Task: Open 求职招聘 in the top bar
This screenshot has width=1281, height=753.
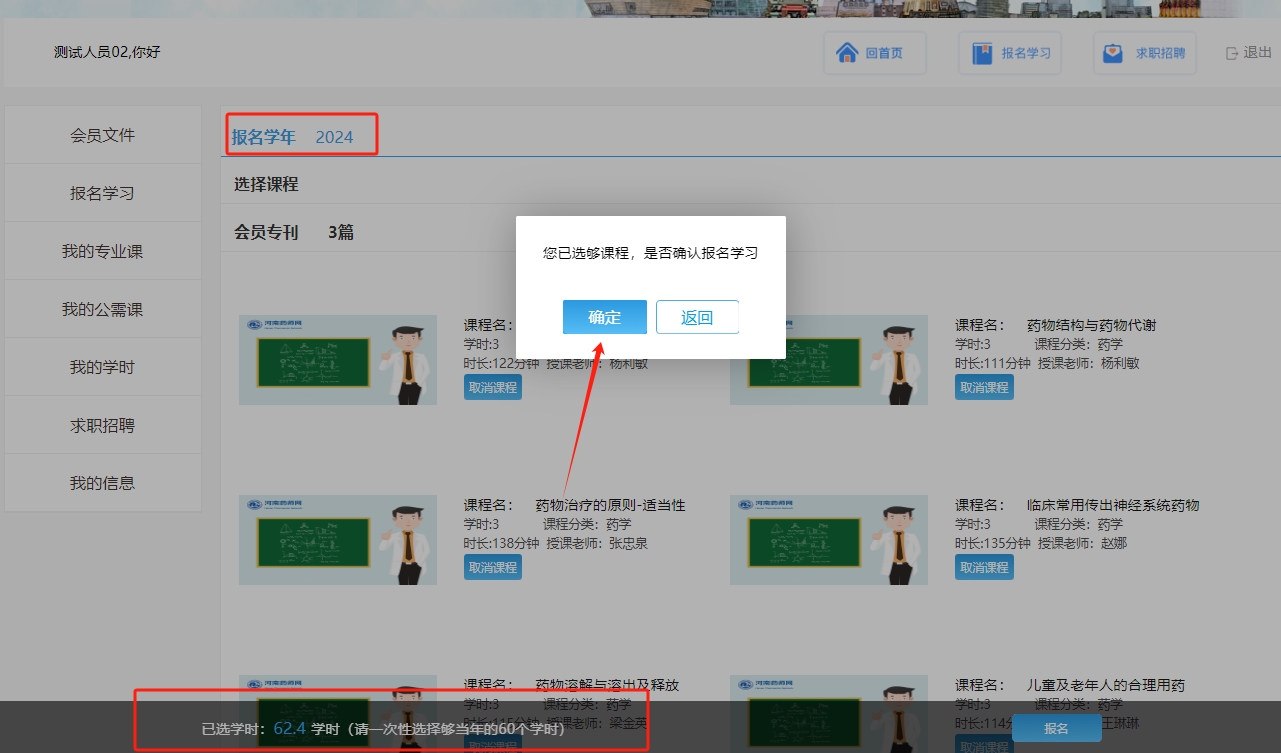Action: click(1144, 53)
